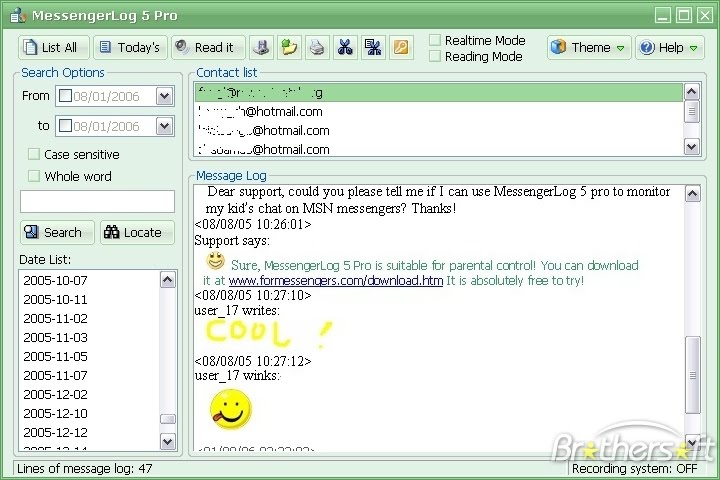Click the search keyword text field

[97, 201]
